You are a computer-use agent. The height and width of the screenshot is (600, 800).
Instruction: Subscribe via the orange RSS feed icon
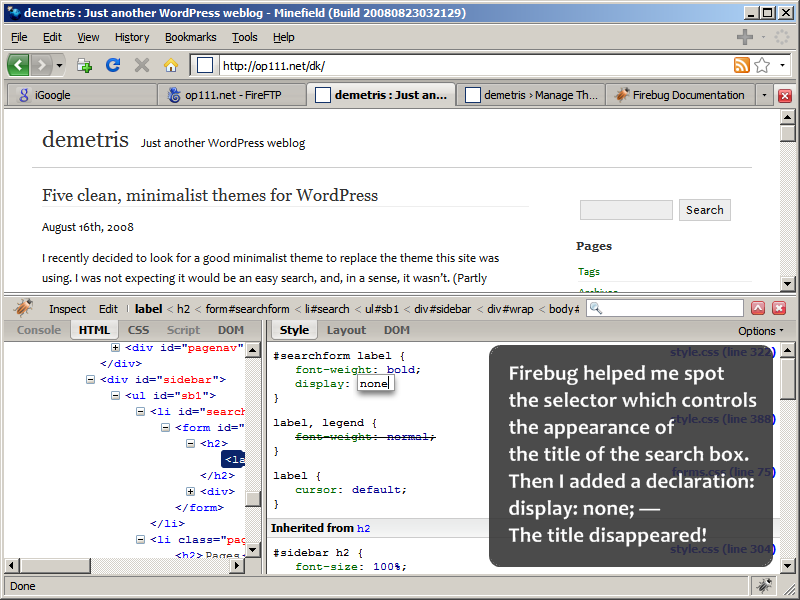click(741, 65)
